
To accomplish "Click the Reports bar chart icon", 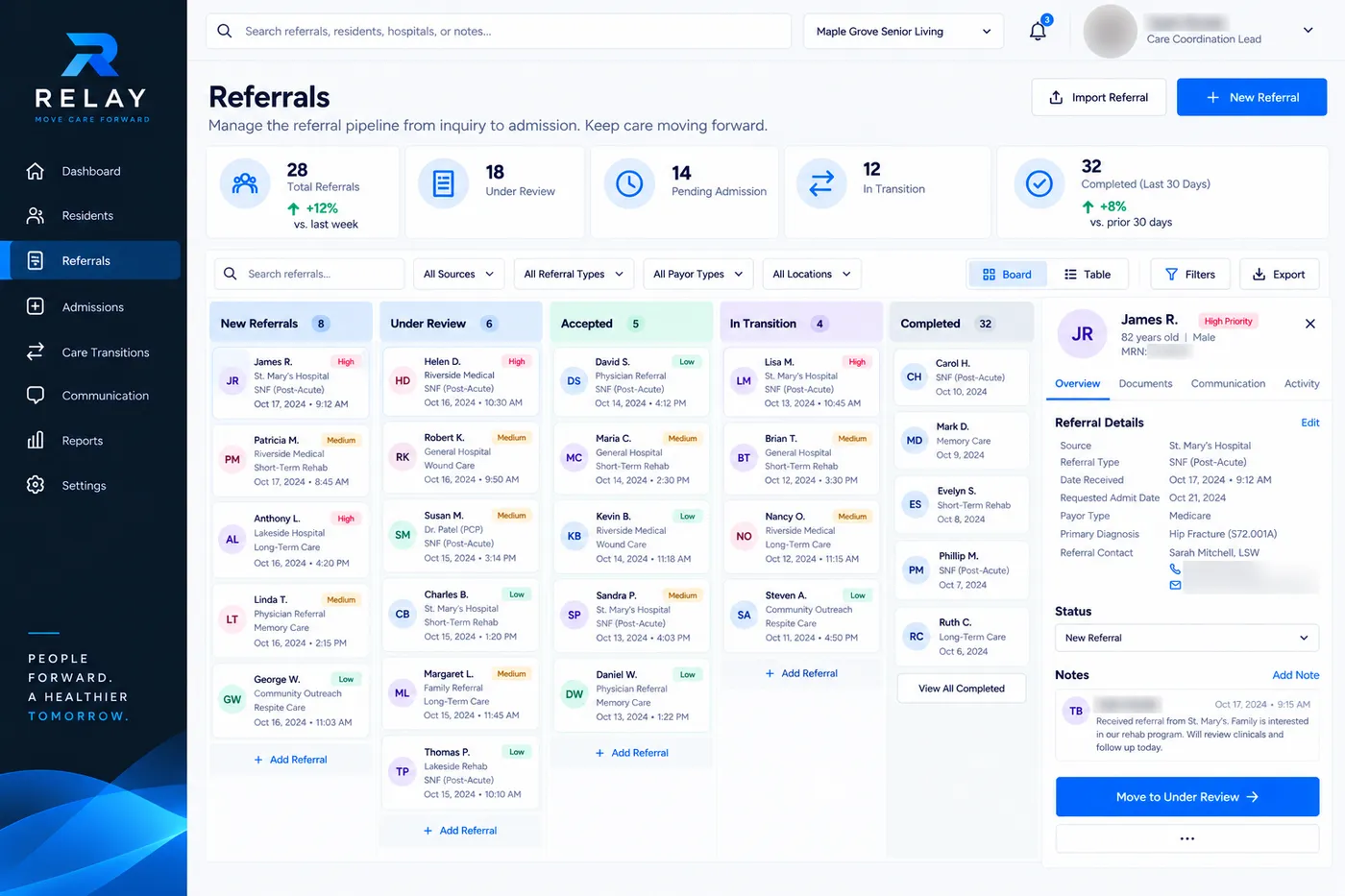I will [36, 440].
